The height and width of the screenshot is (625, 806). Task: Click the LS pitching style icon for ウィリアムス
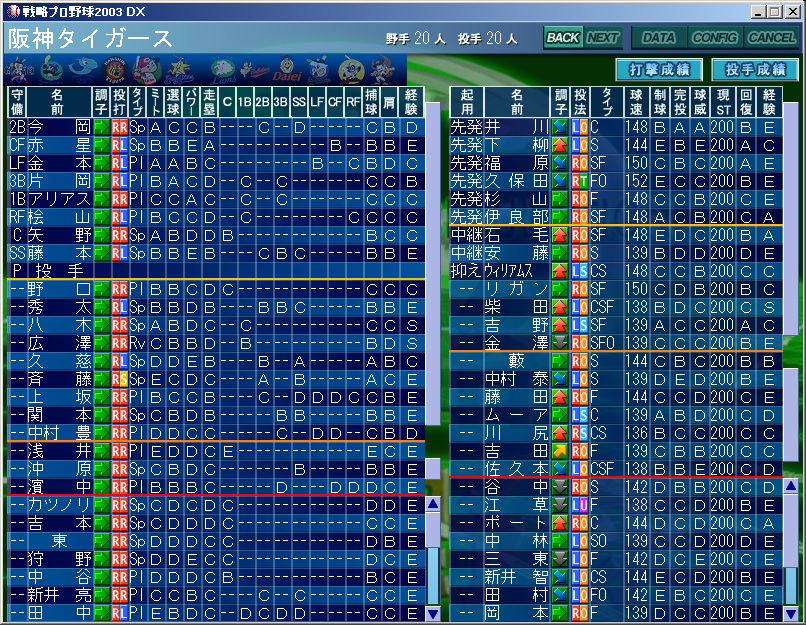click(x=579, y=271)
